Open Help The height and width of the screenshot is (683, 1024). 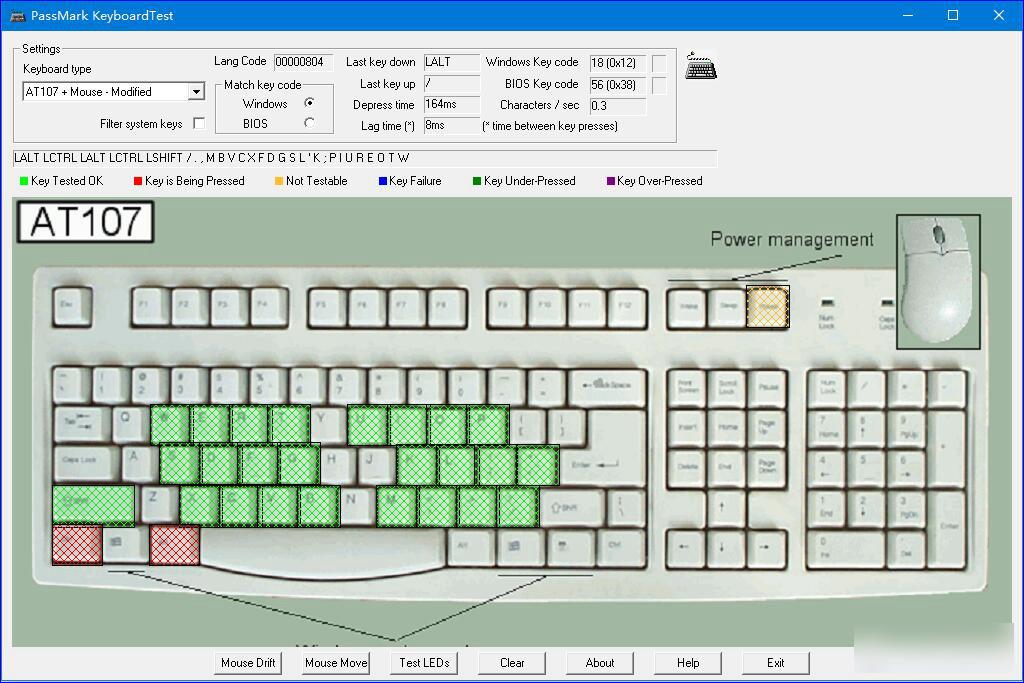pos(688,663)
